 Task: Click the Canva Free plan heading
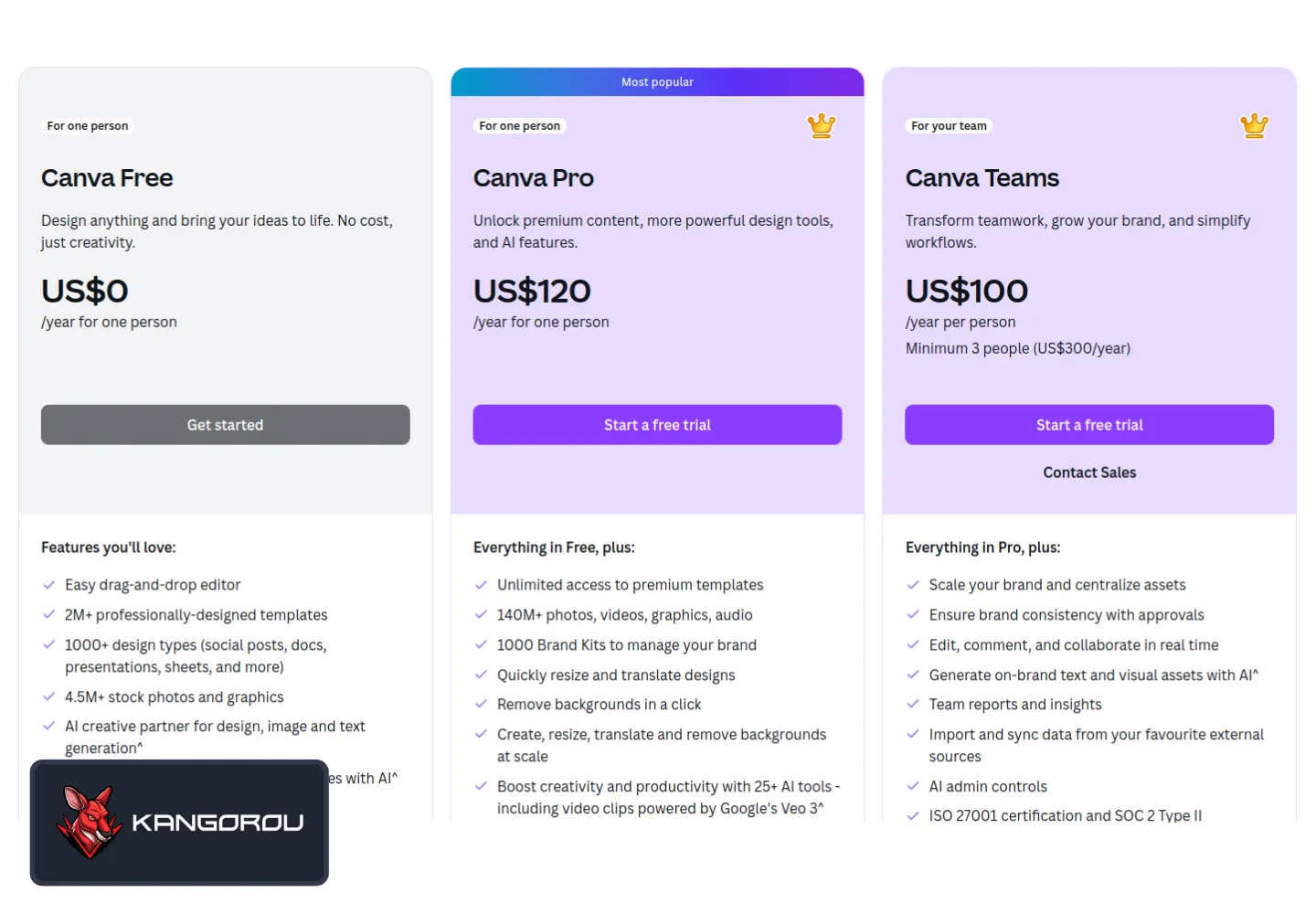point(107,178)
